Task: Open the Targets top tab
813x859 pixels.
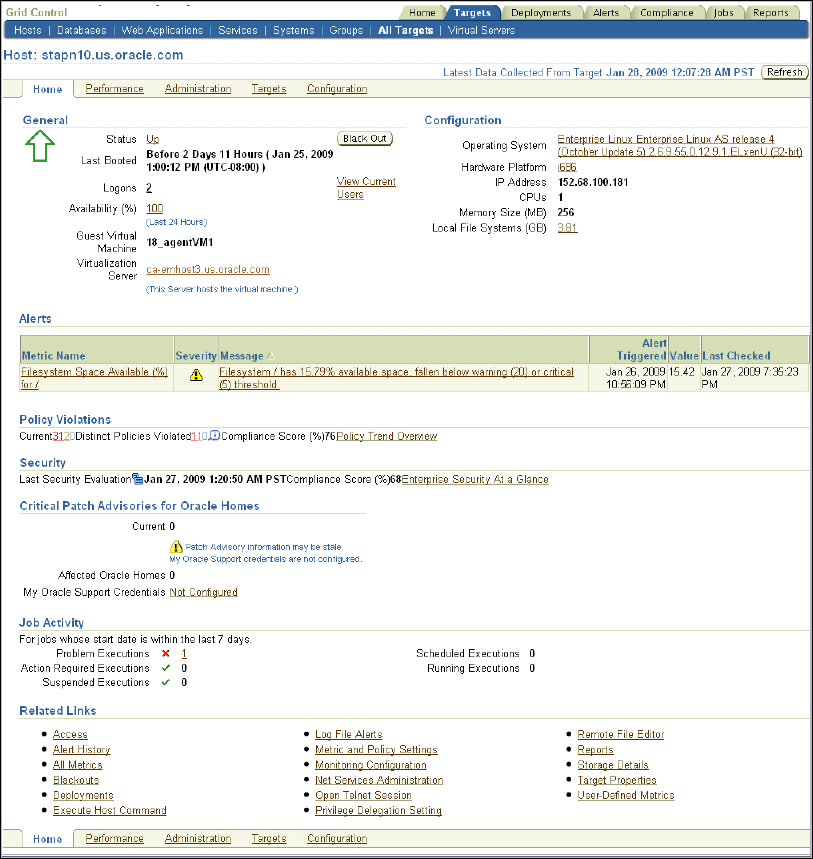Action: coord(472,13)
